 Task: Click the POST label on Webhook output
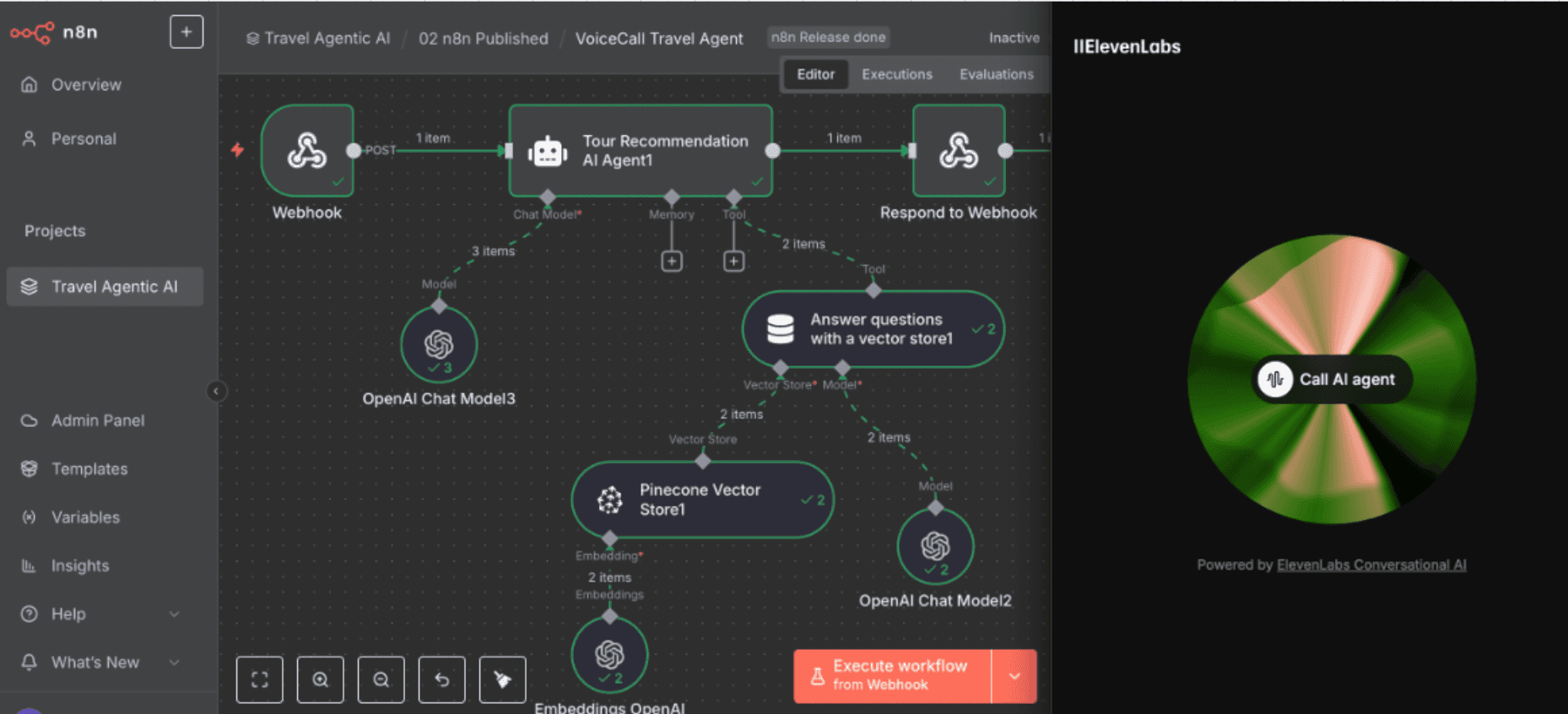pyautogui.click(x=381, y=150)
